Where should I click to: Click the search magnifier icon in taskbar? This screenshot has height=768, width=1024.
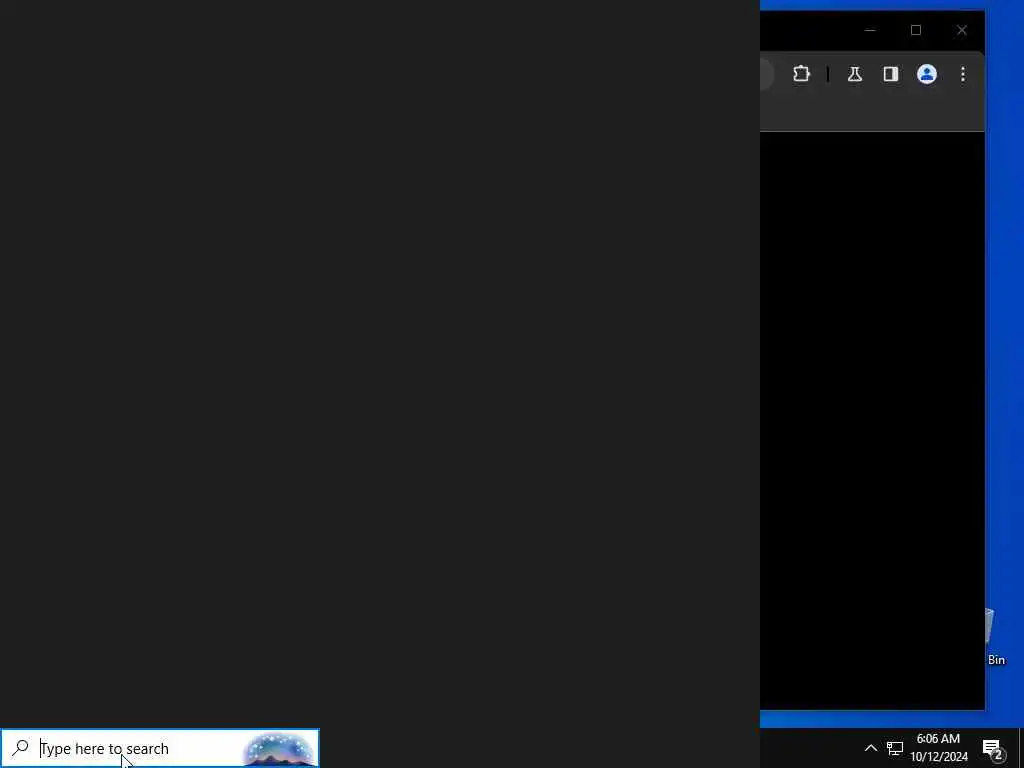[20, 748]
